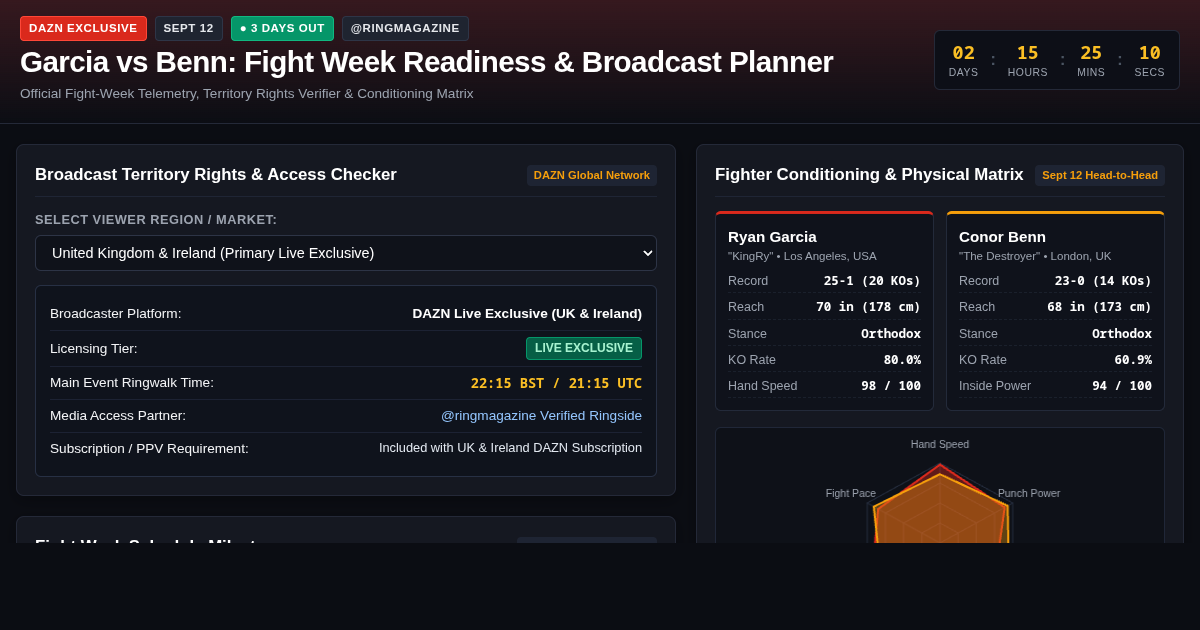
Task: Click the 3 DAYS OUT status badge
Action: coord(282,28)
